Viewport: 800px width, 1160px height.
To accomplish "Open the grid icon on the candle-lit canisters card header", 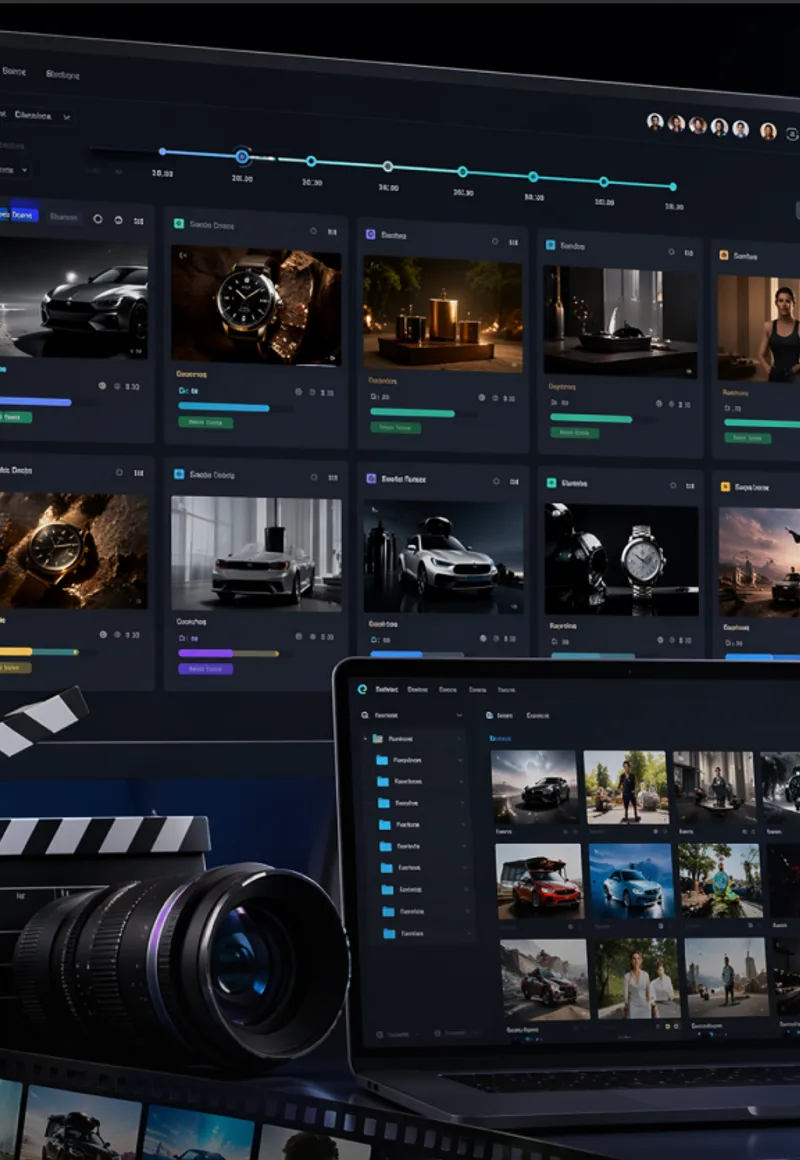I will click(x=514, y=242).
